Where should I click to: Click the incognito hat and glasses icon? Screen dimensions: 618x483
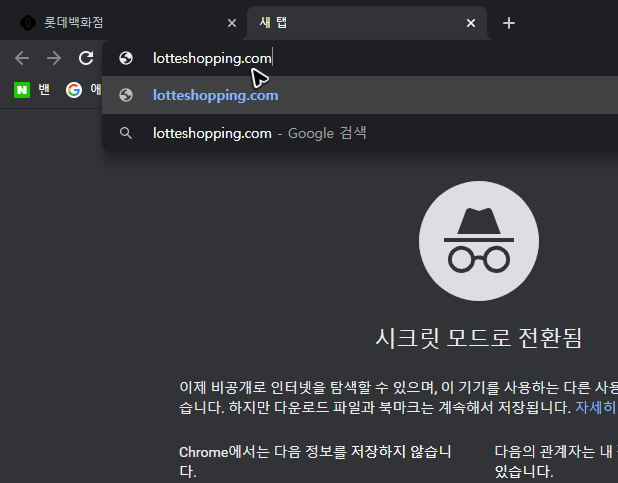[479, 241]
